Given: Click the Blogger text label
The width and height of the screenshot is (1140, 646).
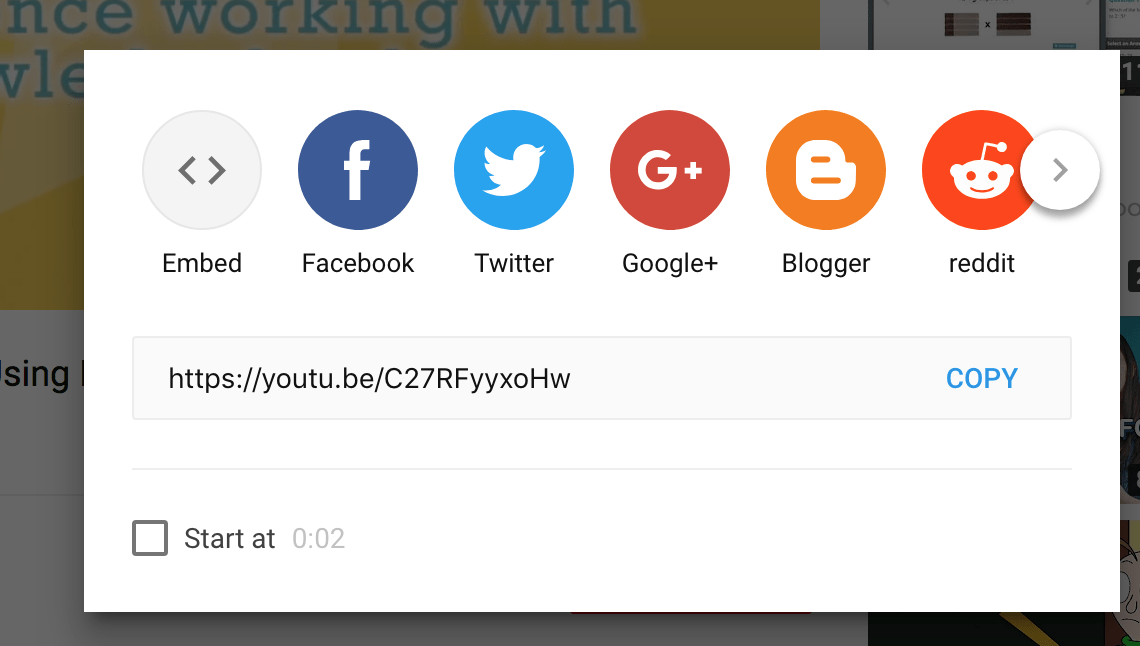Looking at the screenshot, I should (x=826, y=264).
